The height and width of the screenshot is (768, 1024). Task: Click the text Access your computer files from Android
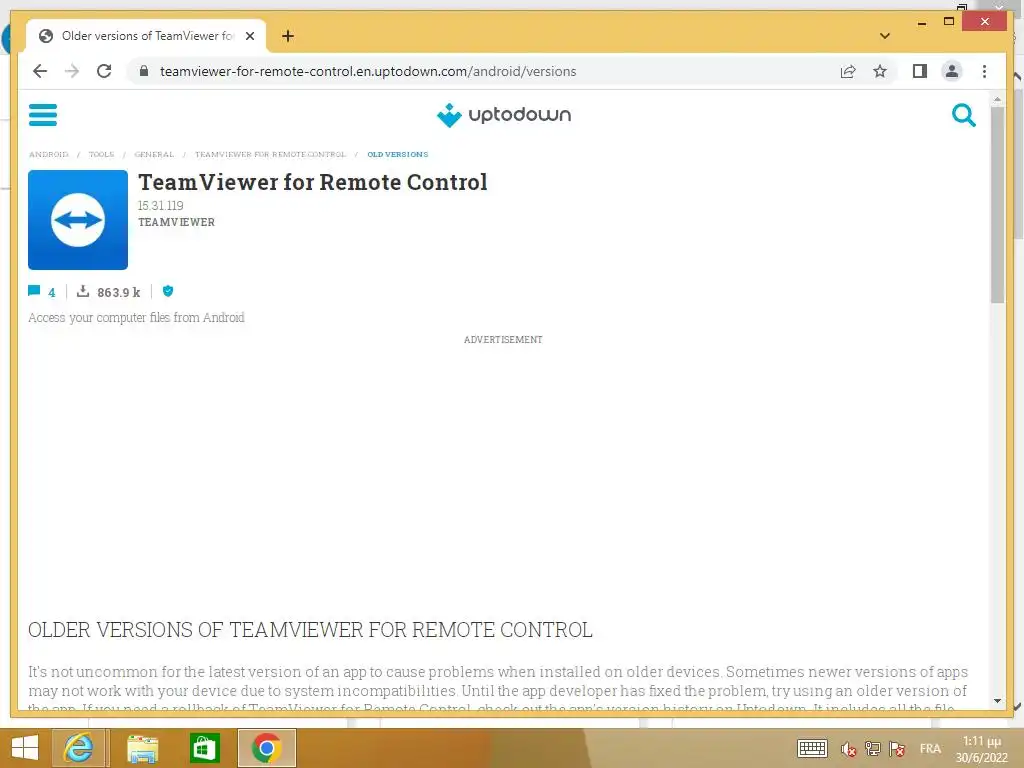tap(136, 317)
